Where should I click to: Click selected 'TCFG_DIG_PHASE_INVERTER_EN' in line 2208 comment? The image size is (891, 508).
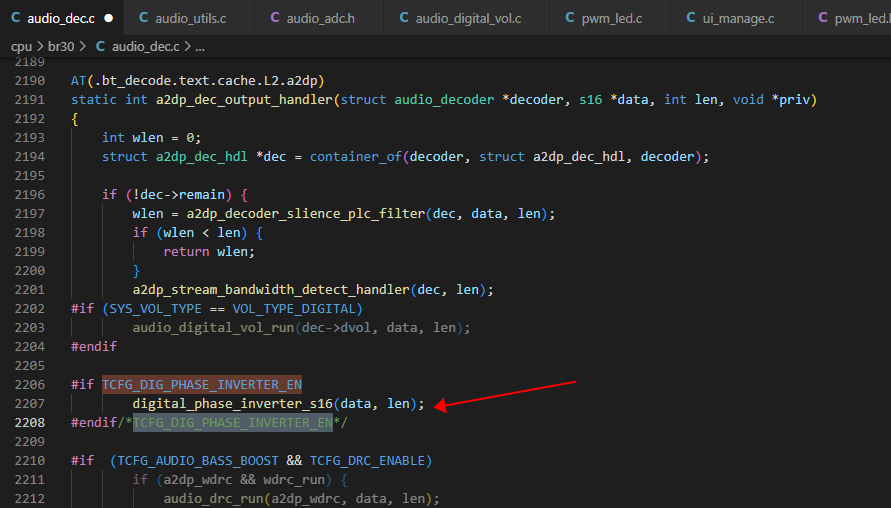pyautogui.click(x=232, y=423)
